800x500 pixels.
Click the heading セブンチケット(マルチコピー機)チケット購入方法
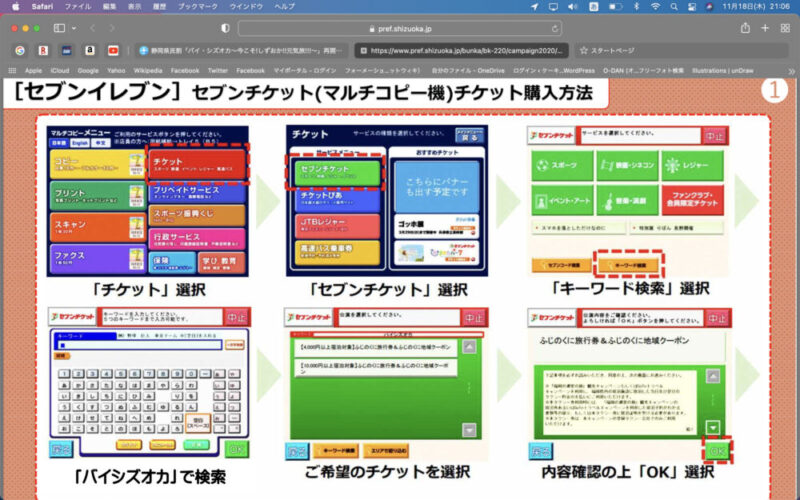[x=392, y=92]
